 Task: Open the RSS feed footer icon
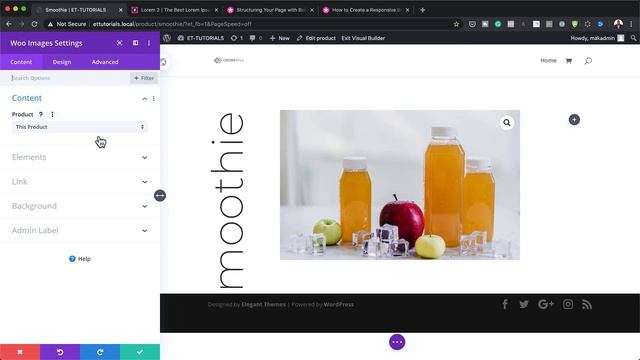click(587, 304)
